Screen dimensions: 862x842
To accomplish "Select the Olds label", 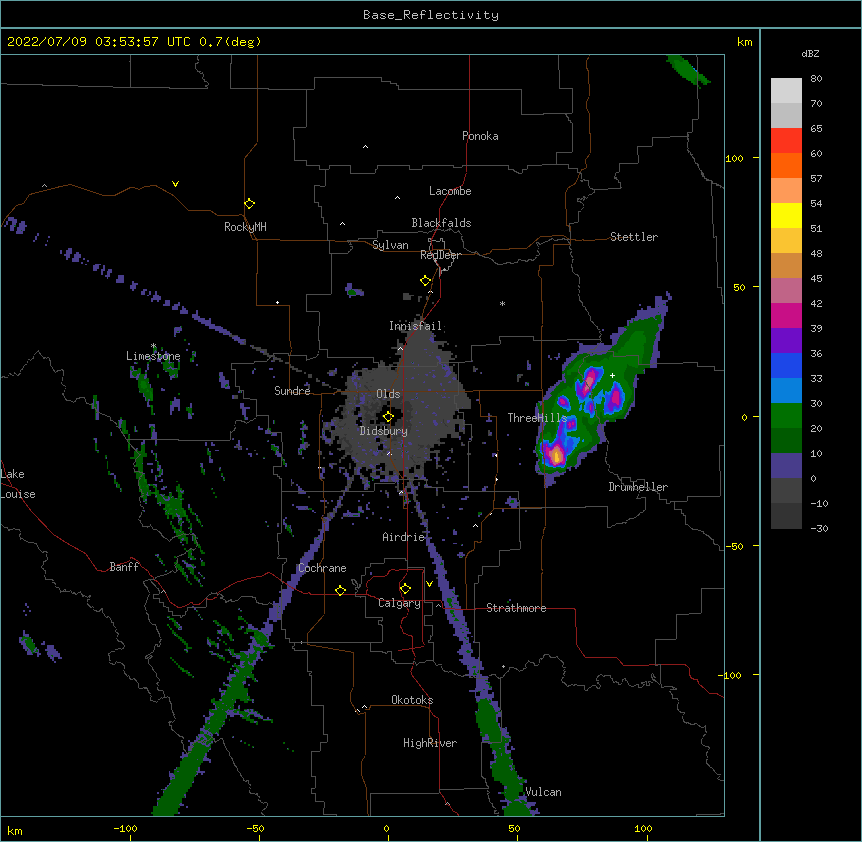I will tap(388, 394).
